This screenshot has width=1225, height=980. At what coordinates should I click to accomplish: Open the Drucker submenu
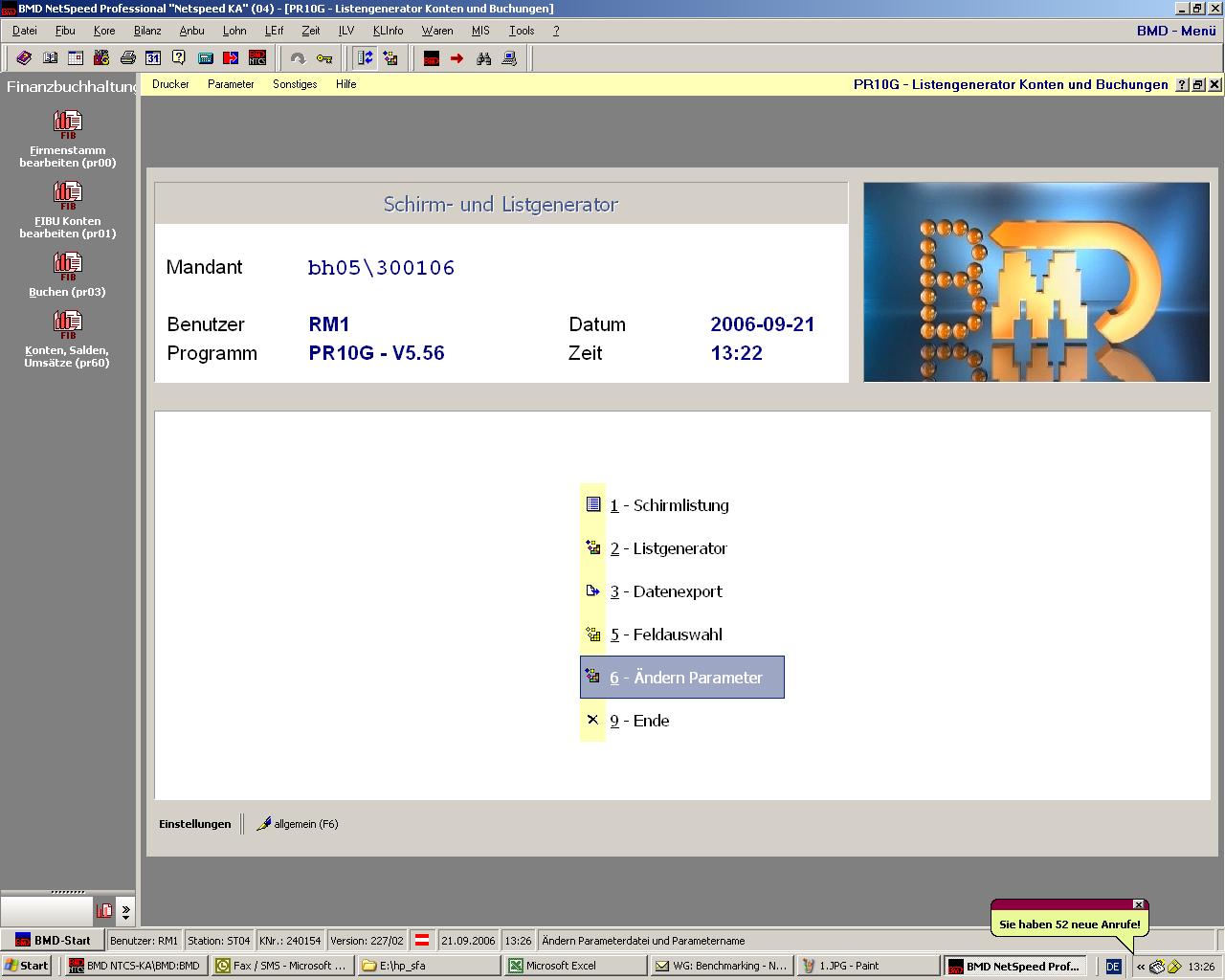point(170,84)
